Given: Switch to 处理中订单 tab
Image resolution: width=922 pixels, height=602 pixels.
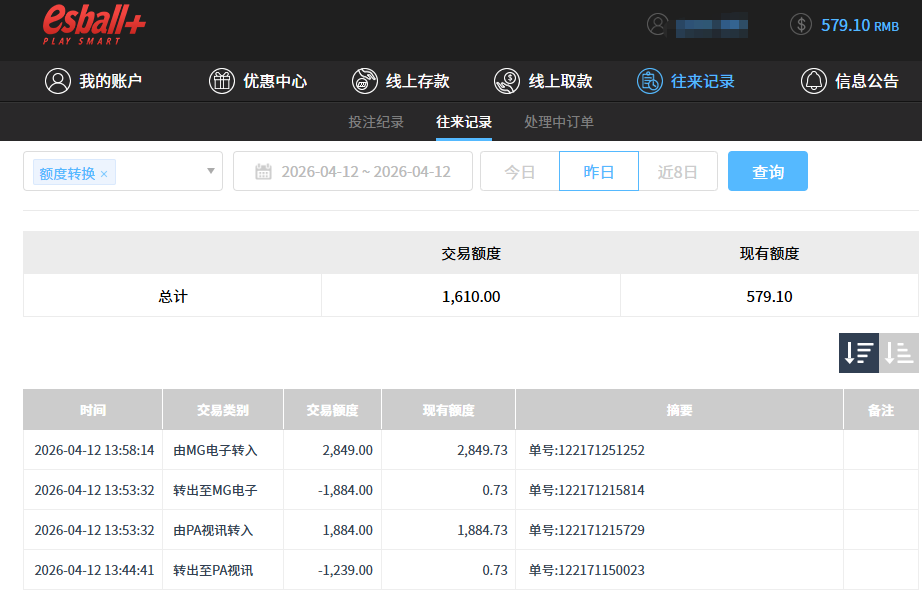Looking at the screenshot, I should click(x=559, y=122).
